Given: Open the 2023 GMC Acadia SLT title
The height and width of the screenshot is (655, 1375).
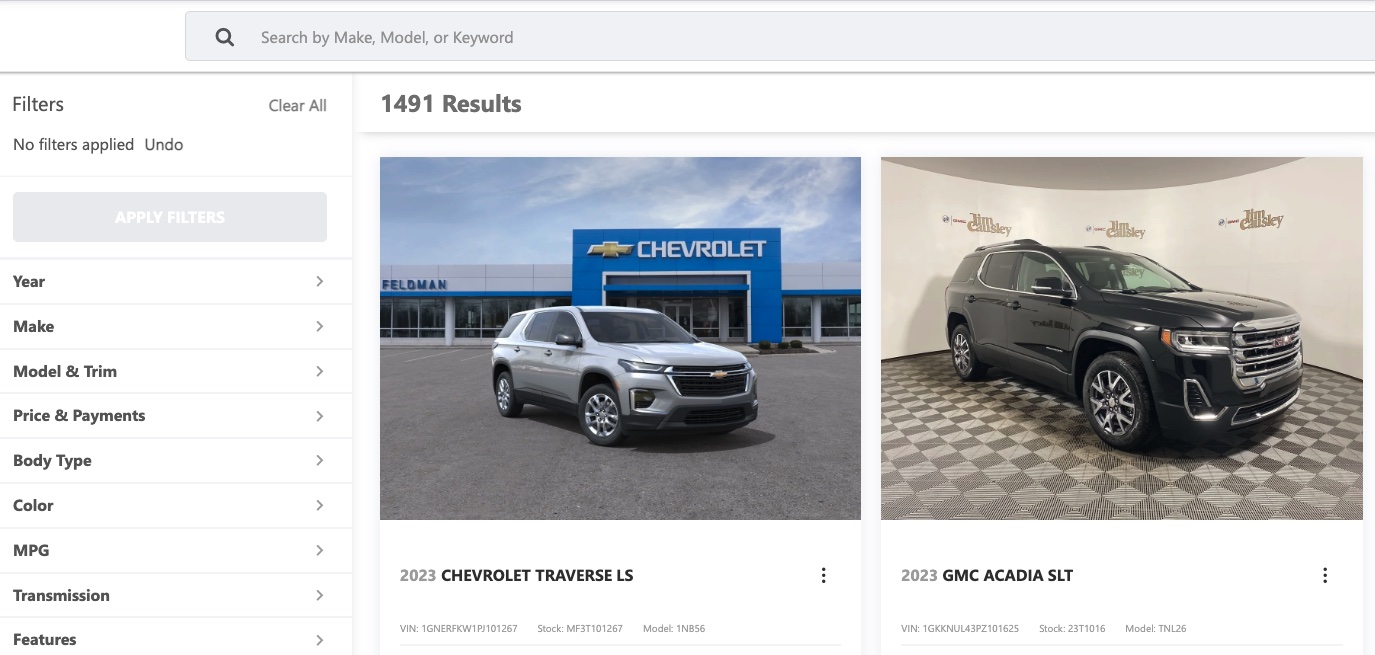Looking at the screenshot, I should click(x=987, y=575).
